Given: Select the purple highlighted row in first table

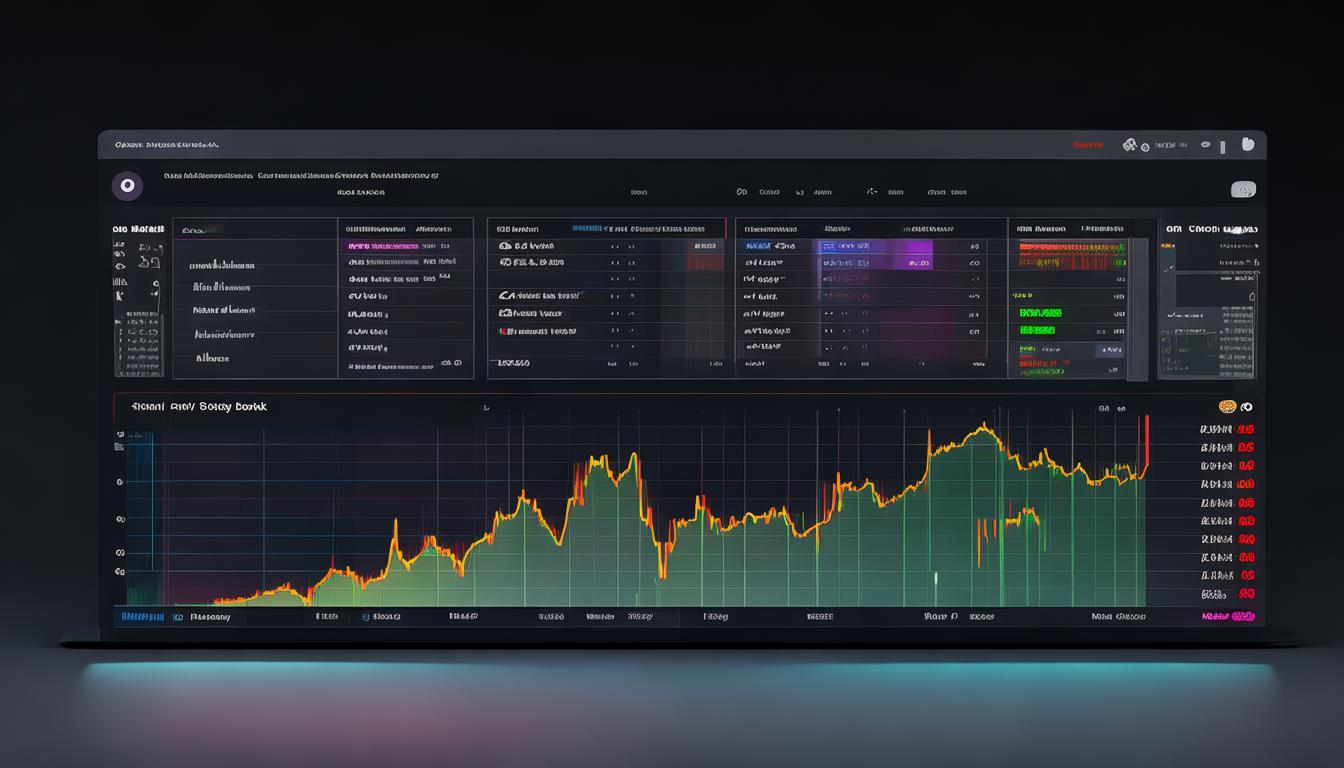Looking at the screenshot, I should pos(383,246).
